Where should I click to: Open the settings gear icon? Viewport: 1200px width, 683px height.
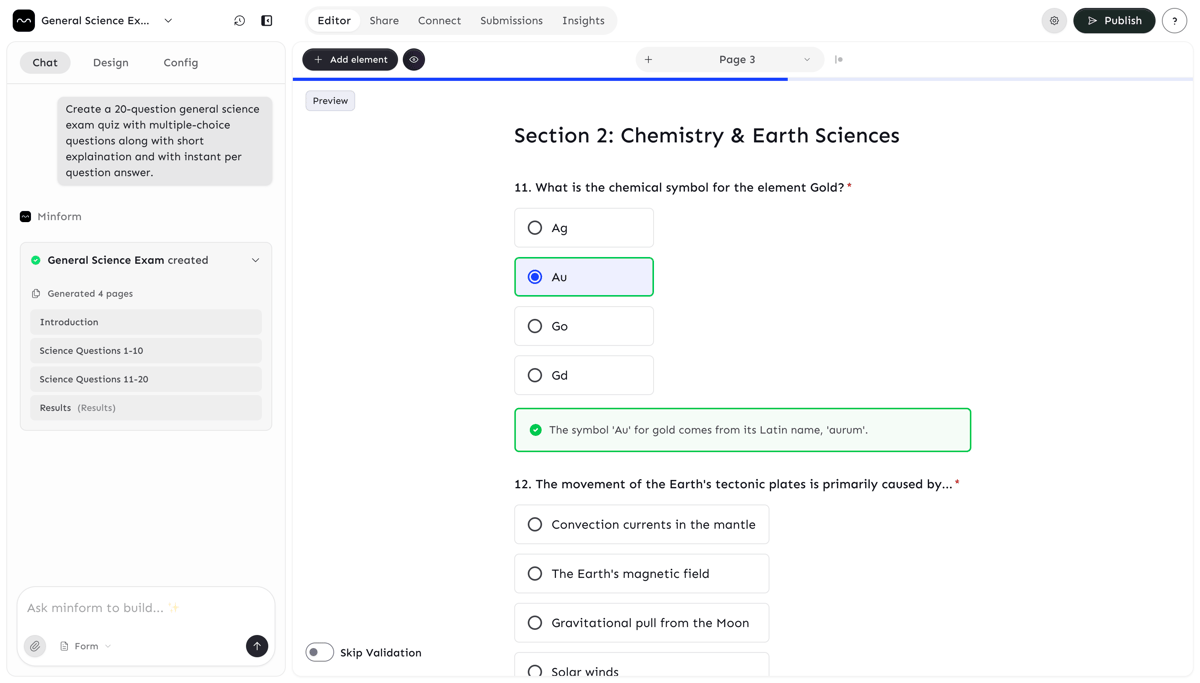(x=1054, y=21)
